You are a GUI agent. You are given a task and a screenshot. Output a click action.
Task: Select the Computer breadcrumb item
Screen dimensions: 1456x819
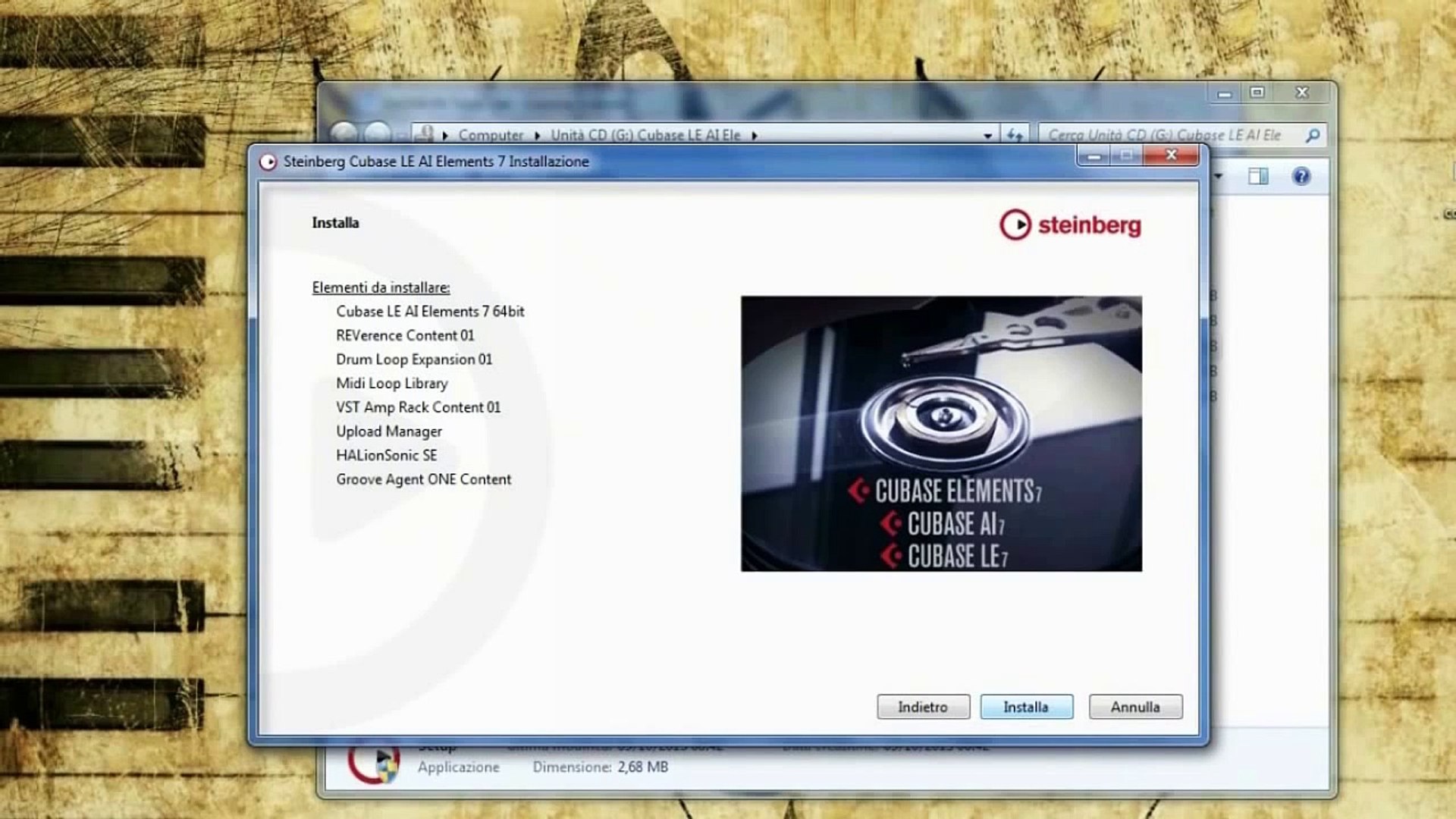pyautogui.click(x=491, y=135)
